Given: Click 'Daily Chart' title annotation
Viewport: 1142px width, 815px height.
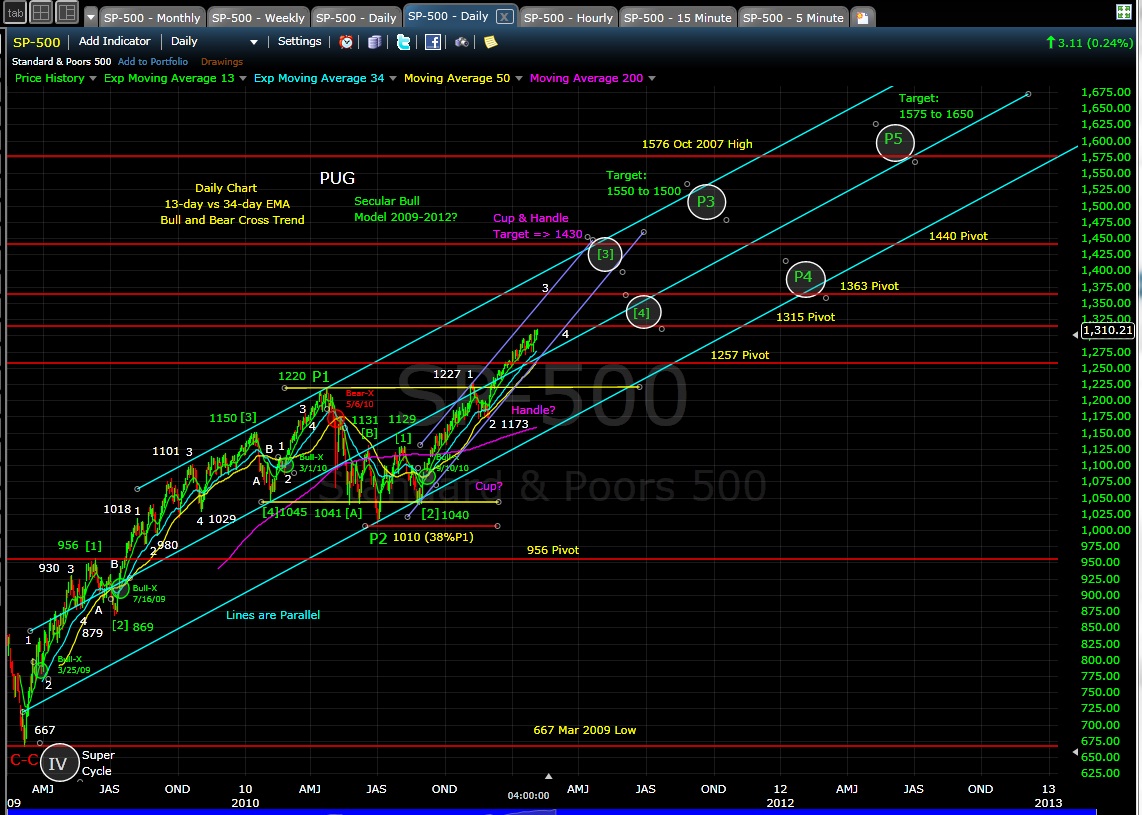Looking at the screenshot, I should click(226, 188).
